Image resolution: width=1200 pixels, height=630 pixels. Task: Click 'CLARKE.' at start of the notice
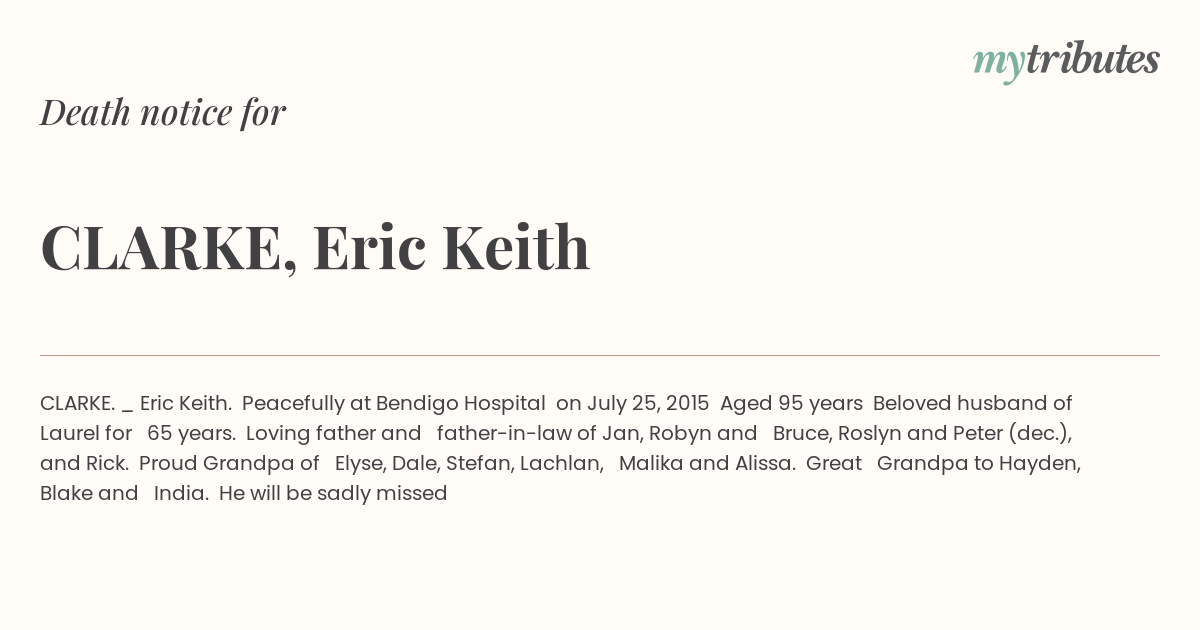pos(77,403)
